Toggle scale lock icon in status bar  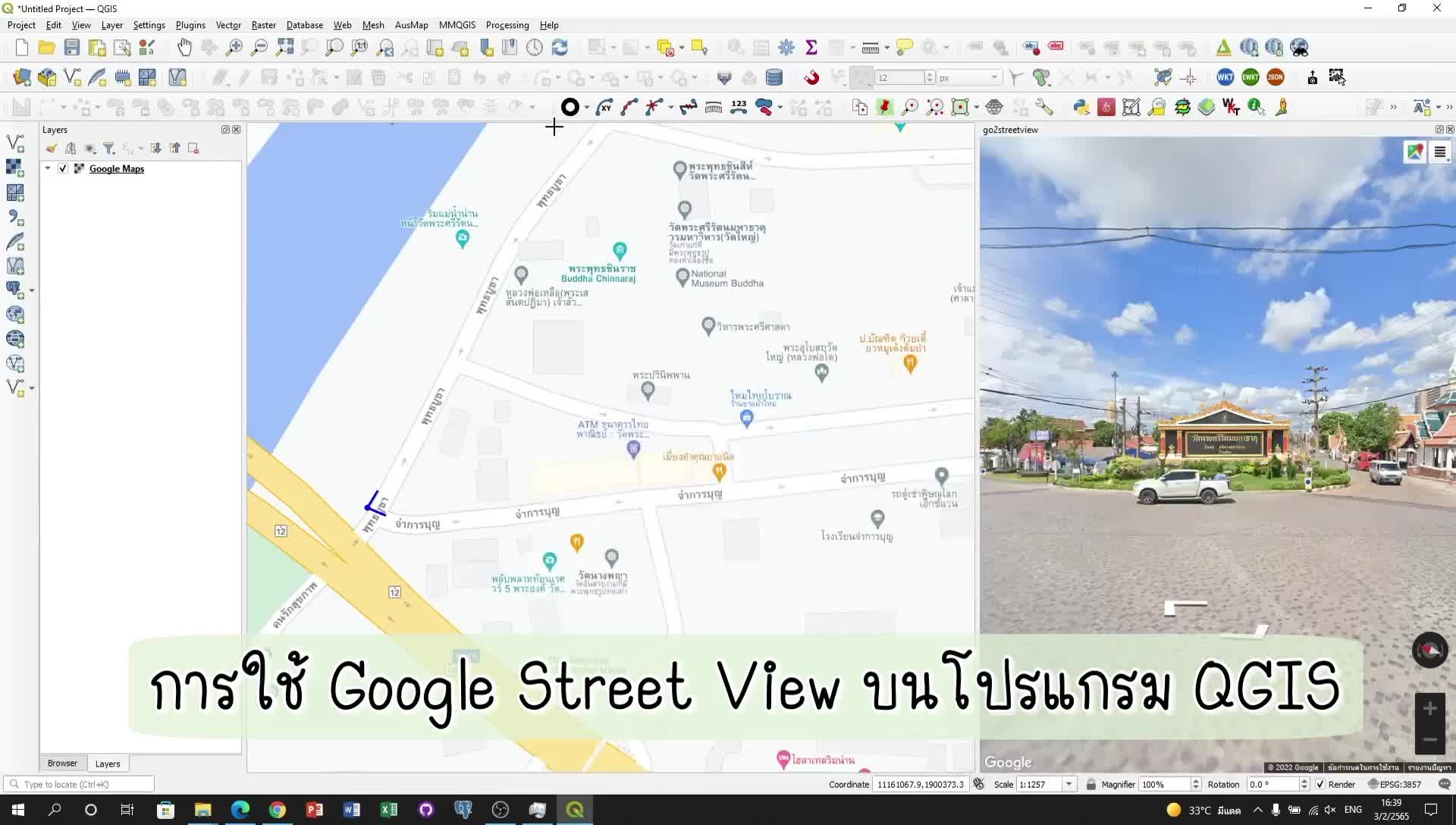tap(1090, 785)
